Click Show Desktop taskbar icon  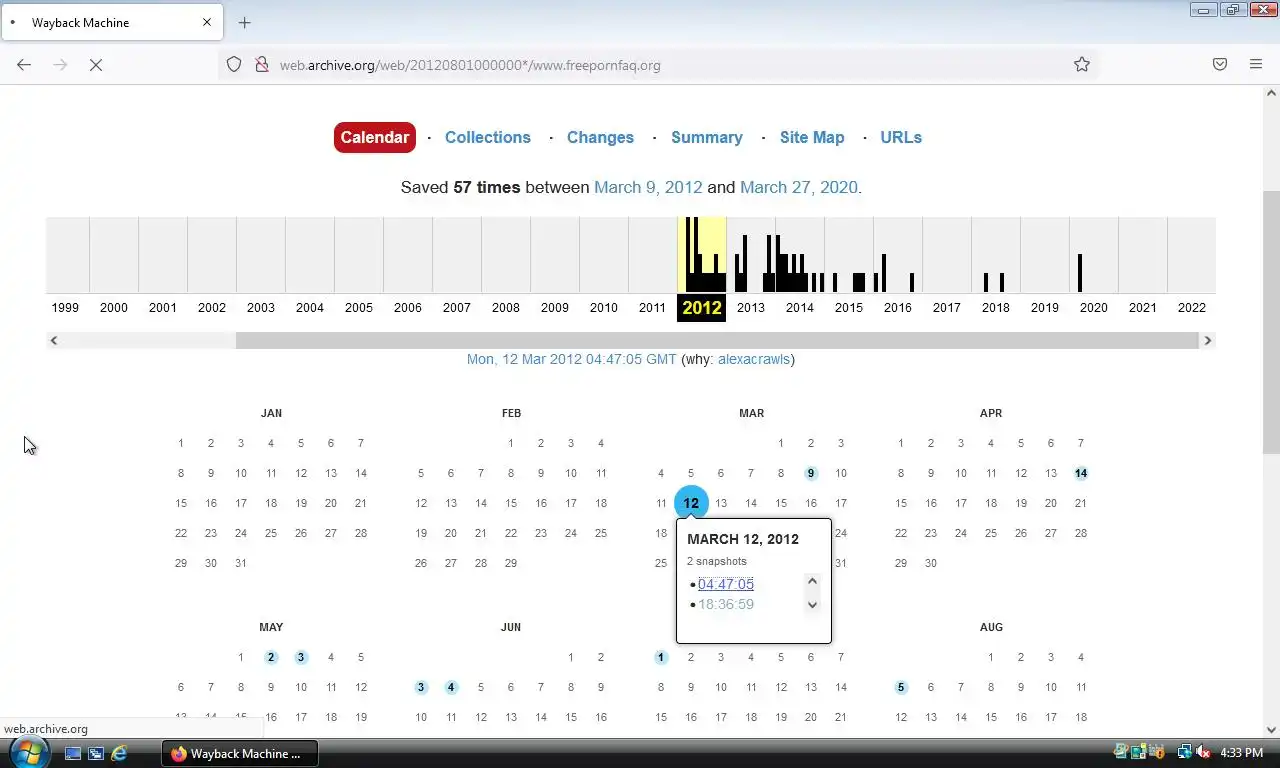tap(73, 753)
